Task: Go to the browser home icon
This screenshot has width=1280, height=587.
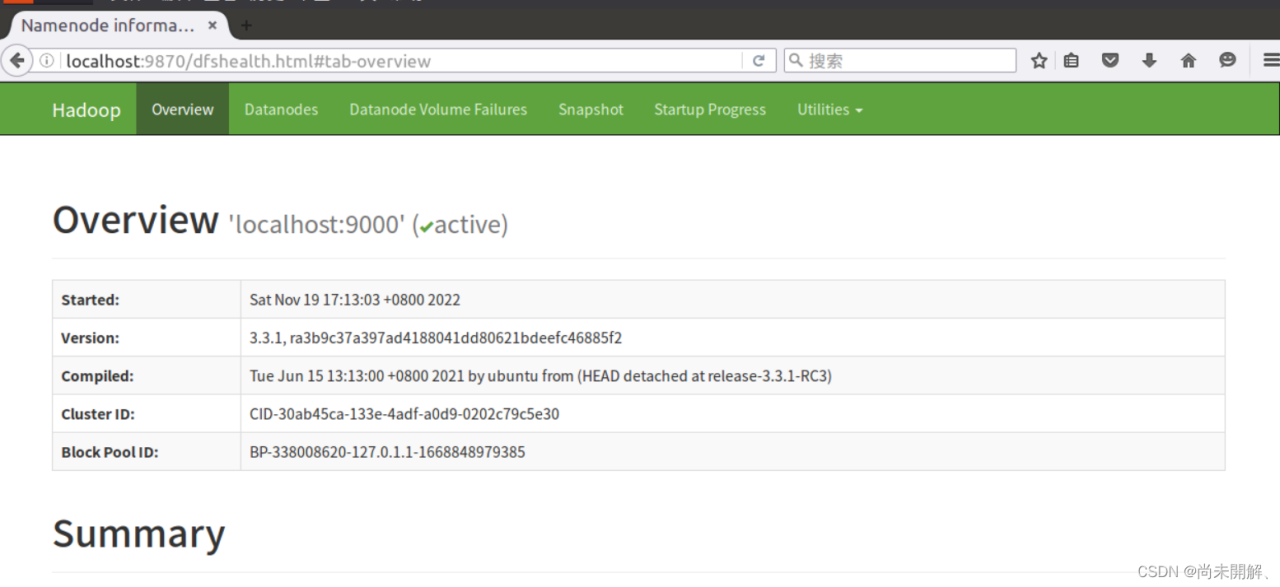Action: click(x=1188, y=61)
